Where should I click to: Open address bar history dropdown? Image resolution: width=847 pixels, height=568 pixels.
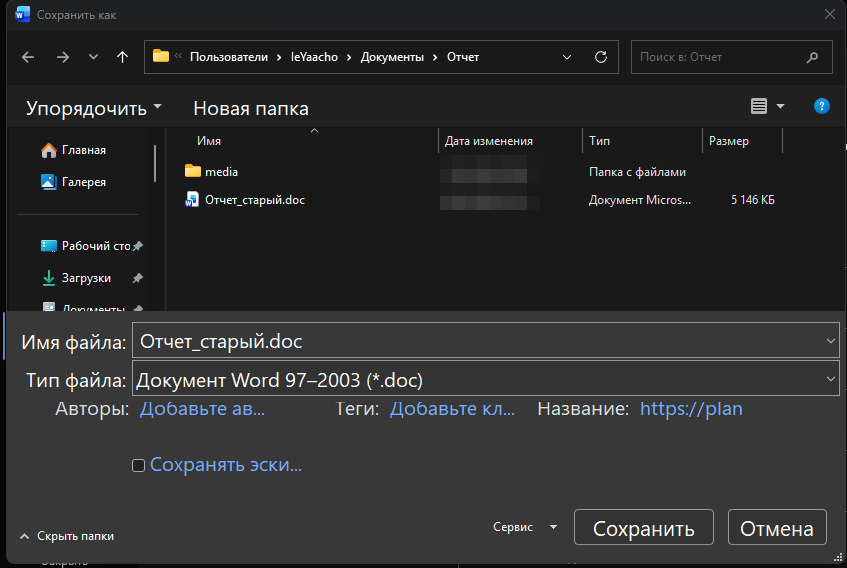[x=567, y=57]
